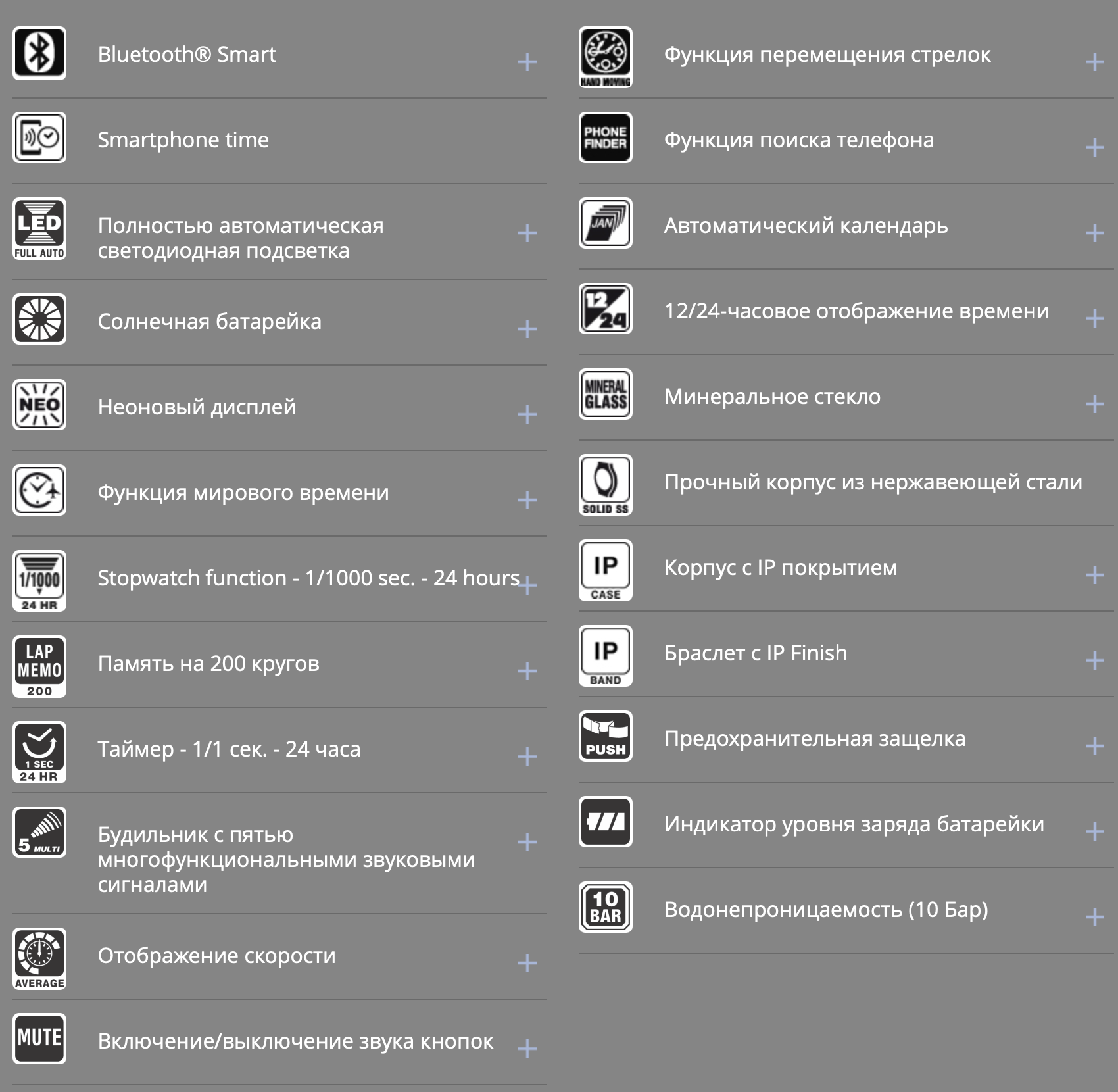Click the Lap Memo 200 icon
The width and height of the screenshot is (1118, 1092).
click(x=39, y=666)
